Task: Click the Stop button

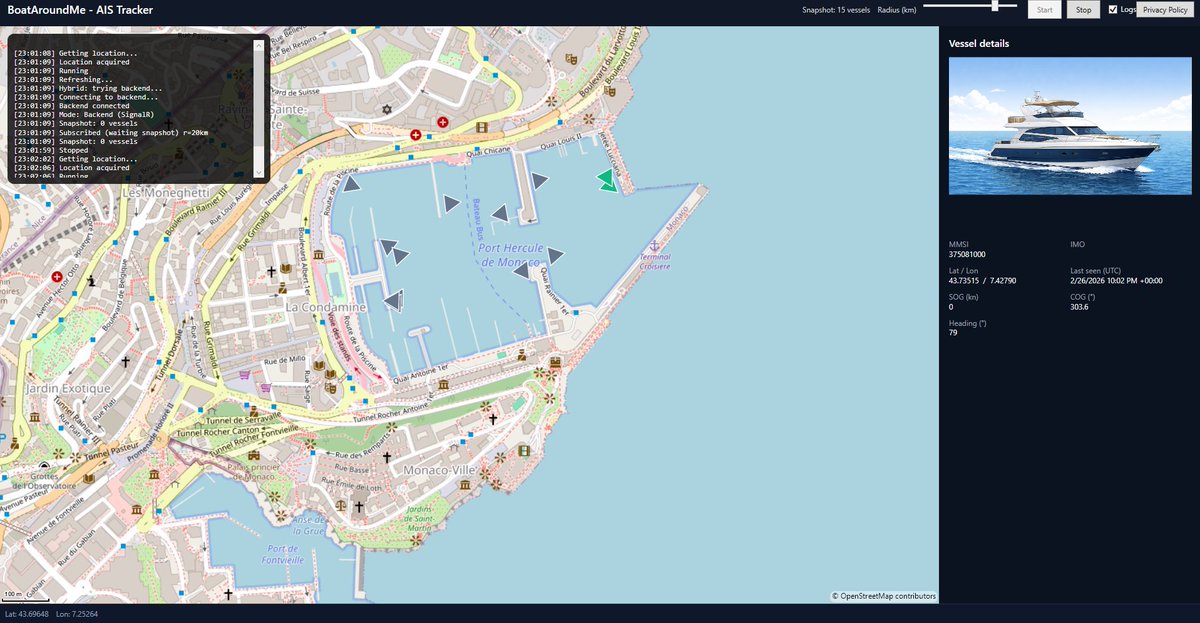Action: pos(1083,9)
